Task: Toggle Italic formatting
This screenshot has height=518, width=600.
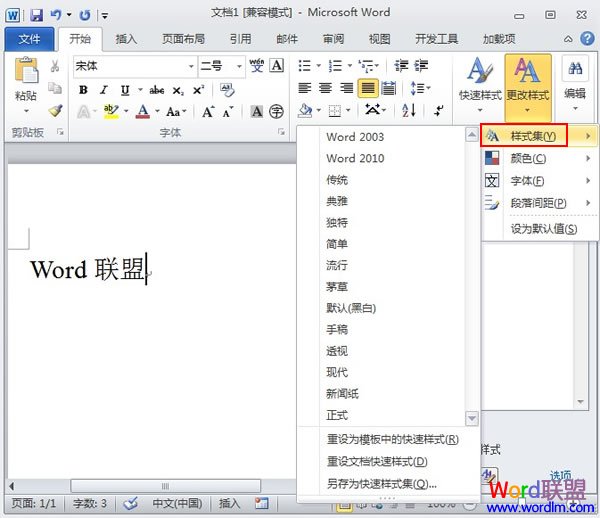Action: [x=104, y=90]
